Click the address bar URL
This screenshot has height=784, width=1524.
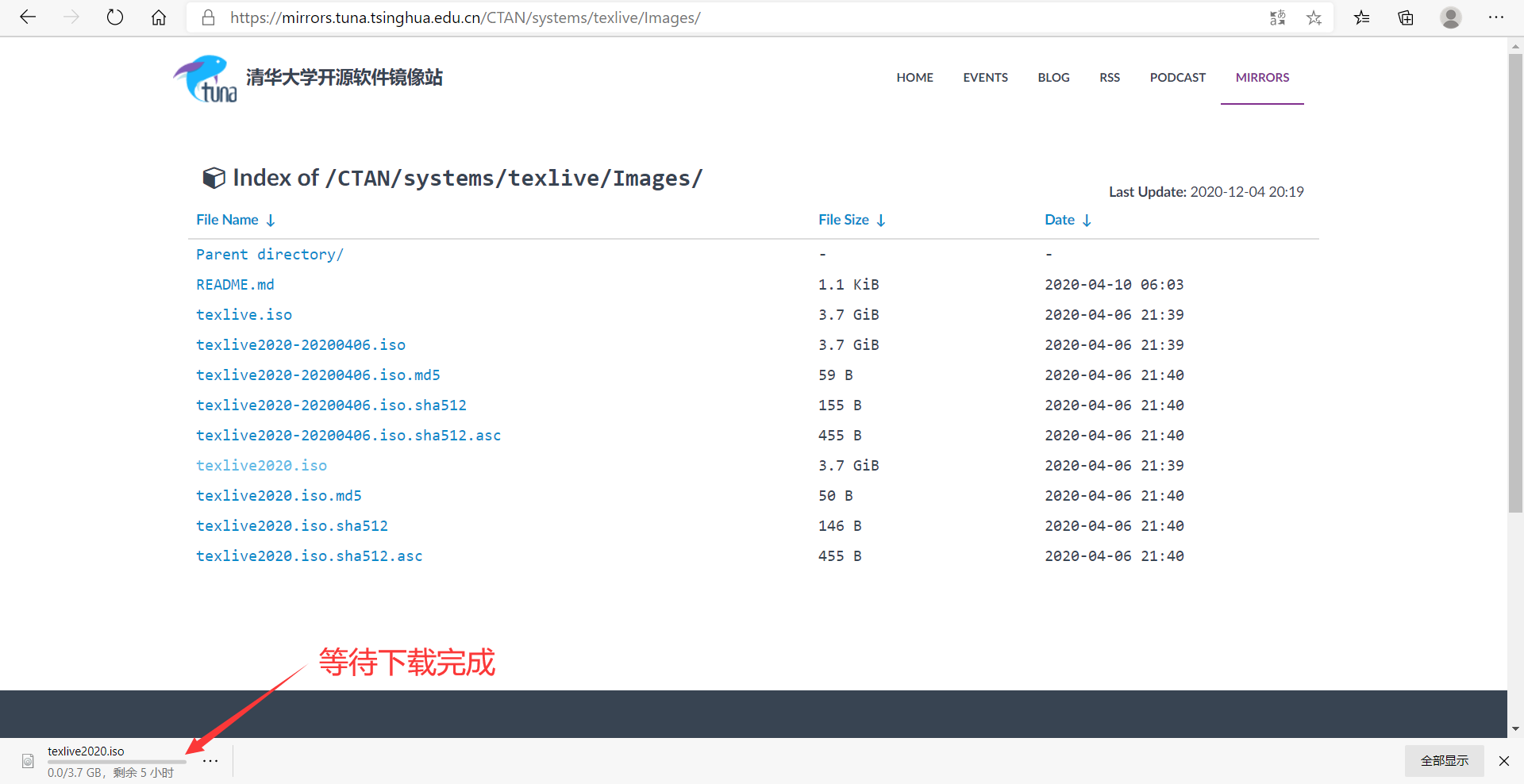[465, 17]
